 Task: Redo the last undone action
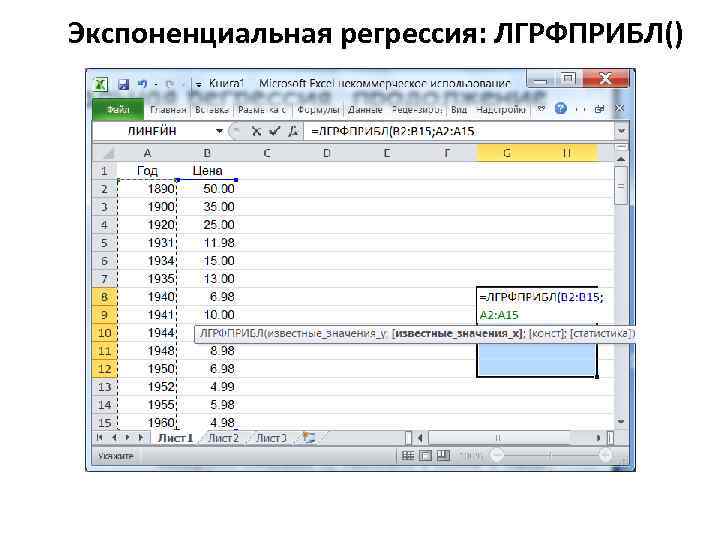[x=169, y=84]
